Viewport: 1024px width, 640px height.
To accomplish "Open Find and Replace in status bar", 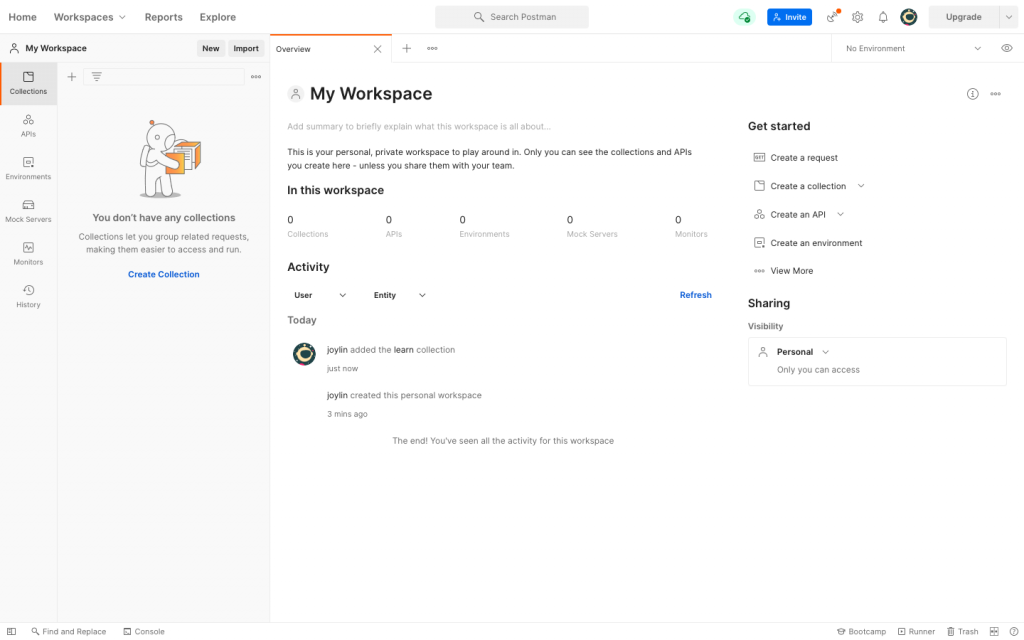I will click(69, 632).
